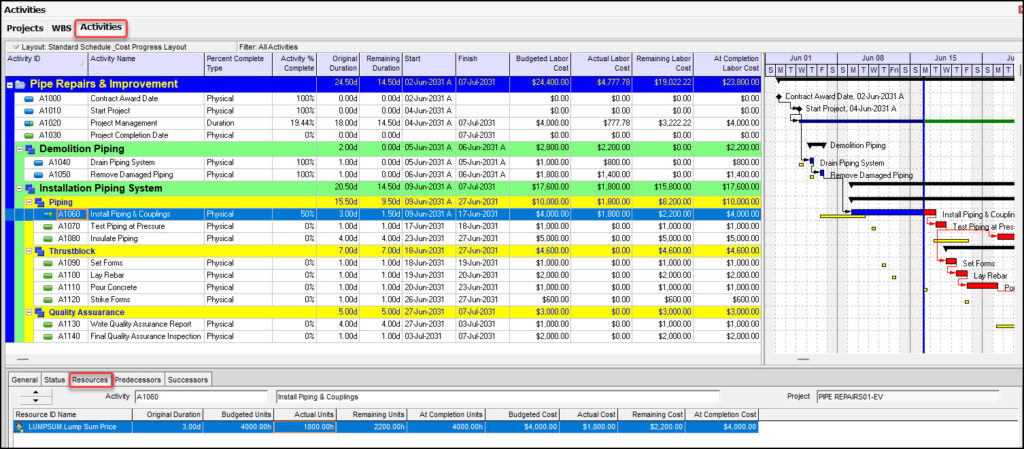This screenshot has height=449, width=1024.
Task: Select the Project Management activity name cell
Action: click(x=146, y=123)
